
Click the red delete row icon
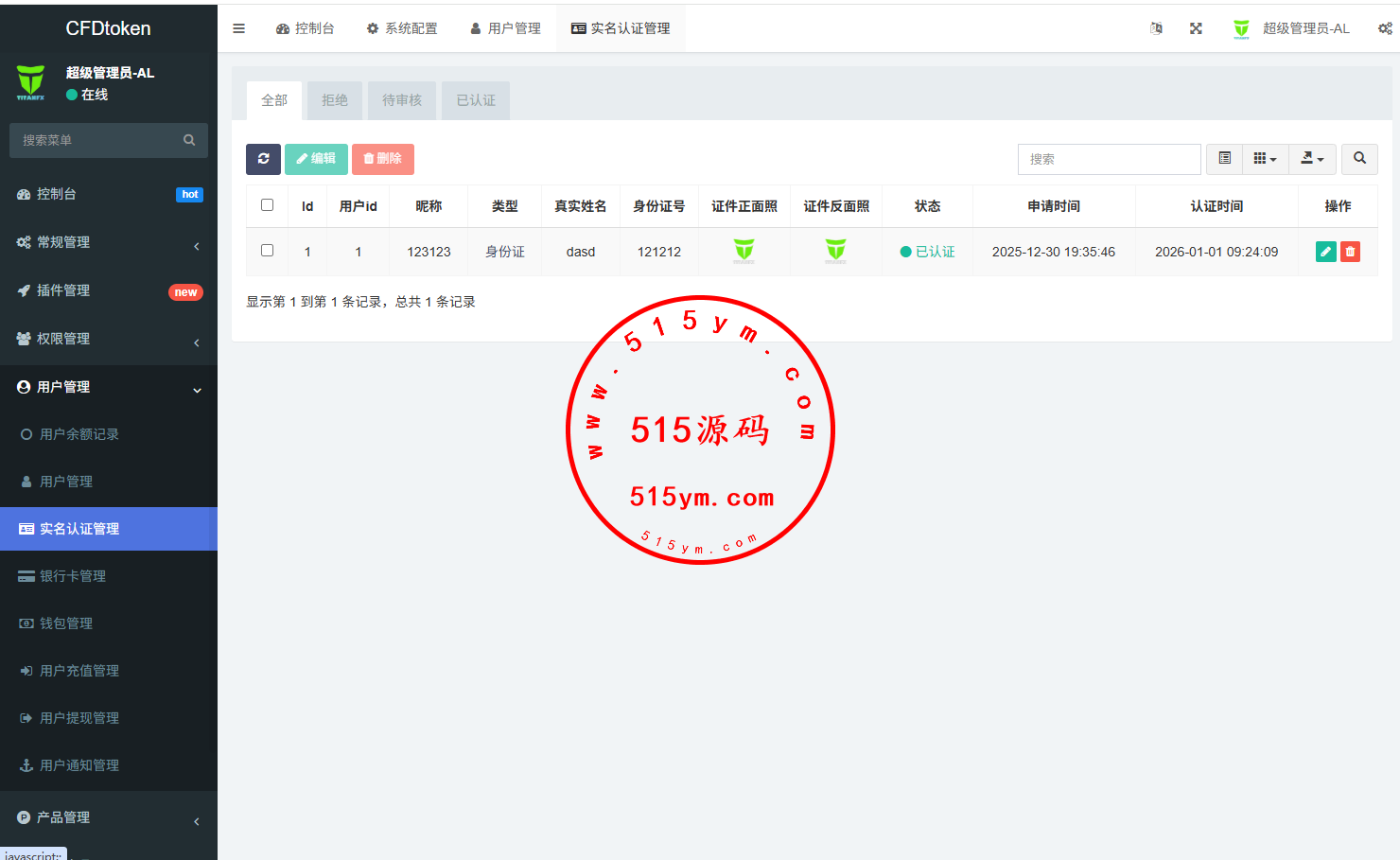click(x=1350, y=252)
